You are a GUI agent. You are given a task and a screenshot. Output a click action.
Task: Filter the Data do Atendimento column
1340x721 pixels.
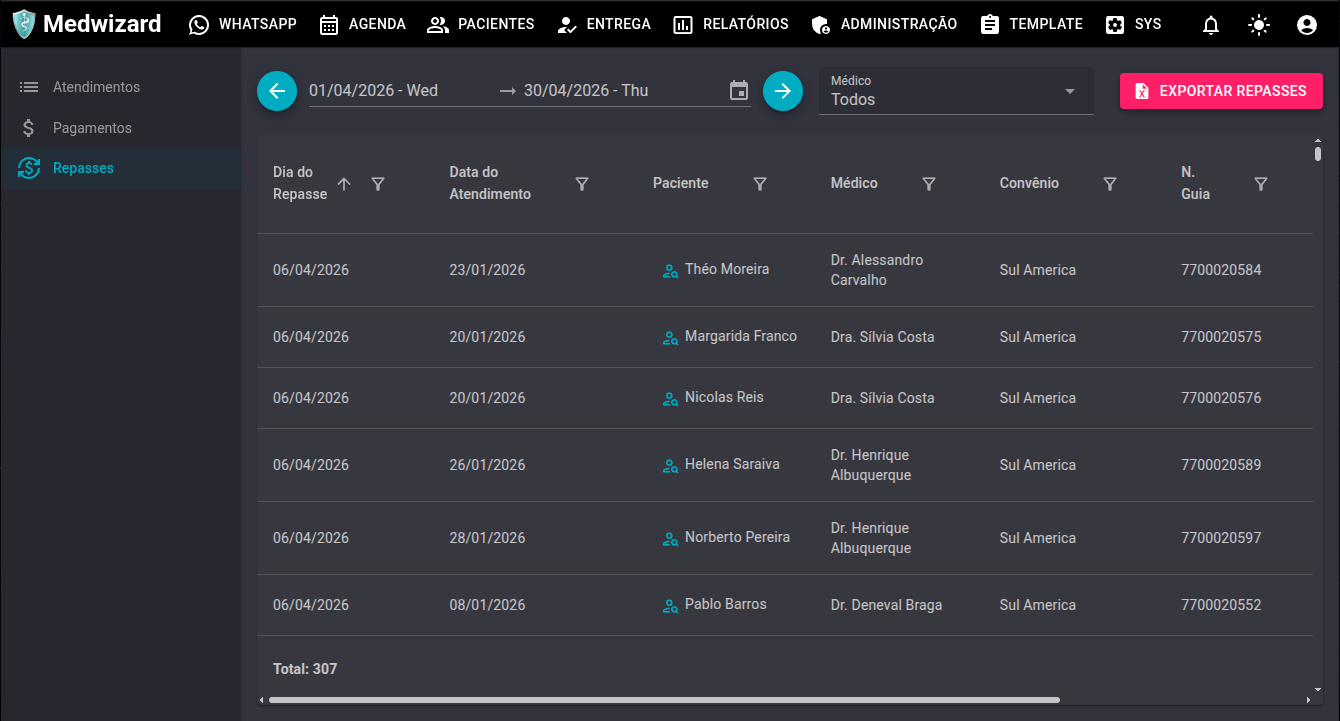point(582,184)
